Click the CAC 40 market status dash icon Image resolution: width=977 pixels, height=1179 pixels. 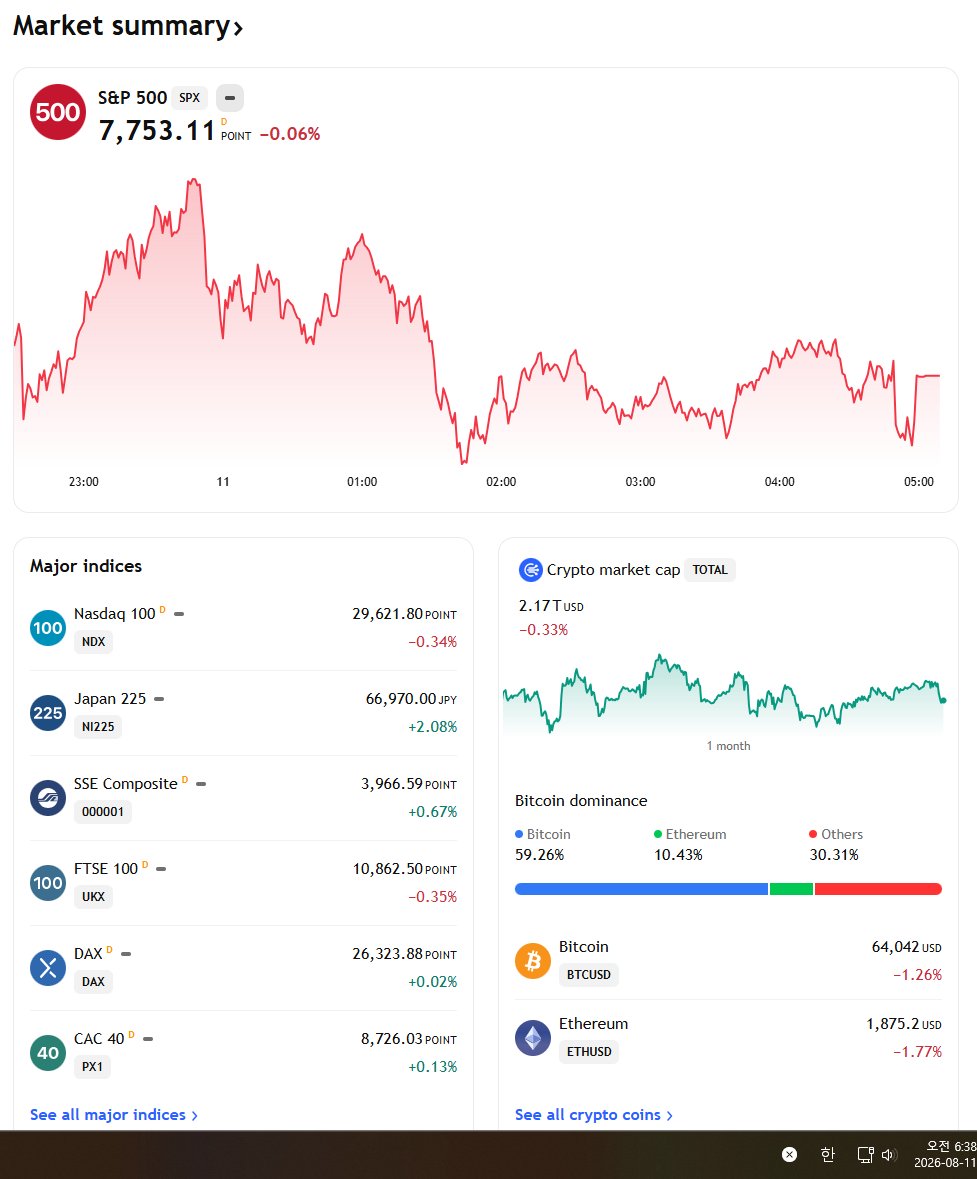click(x=148, y=1039)
